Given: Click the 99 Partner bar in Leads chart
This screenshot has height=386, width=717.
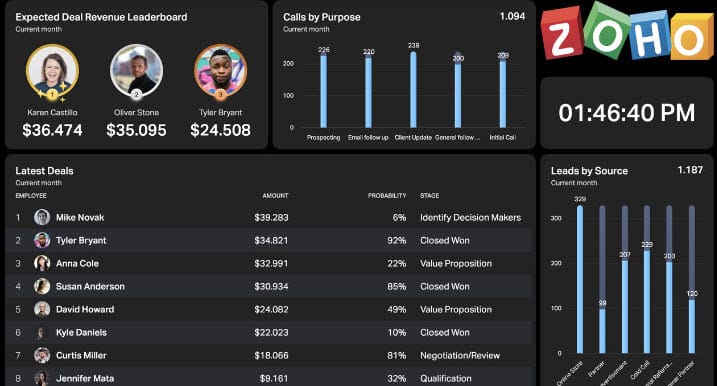Looking at the screenshot, I should [x=602, y=331].
